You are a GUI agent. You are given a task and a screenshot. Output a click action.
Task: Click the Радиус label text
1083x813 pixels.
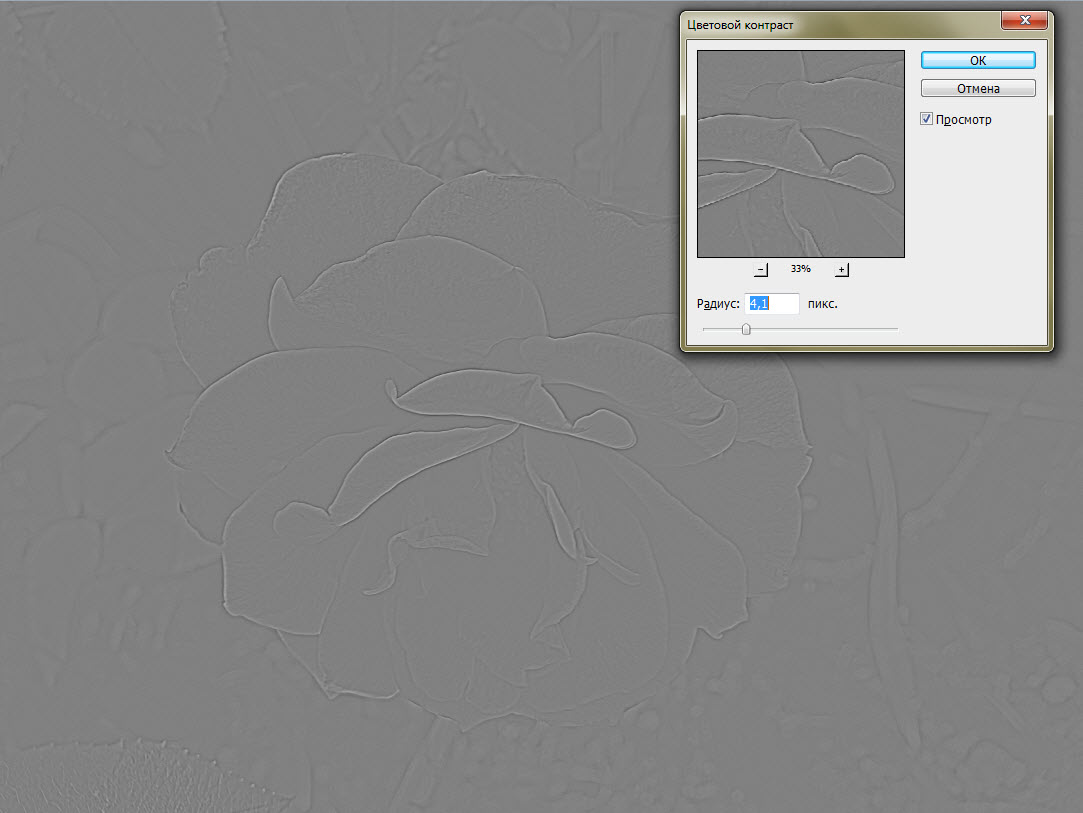718,304
